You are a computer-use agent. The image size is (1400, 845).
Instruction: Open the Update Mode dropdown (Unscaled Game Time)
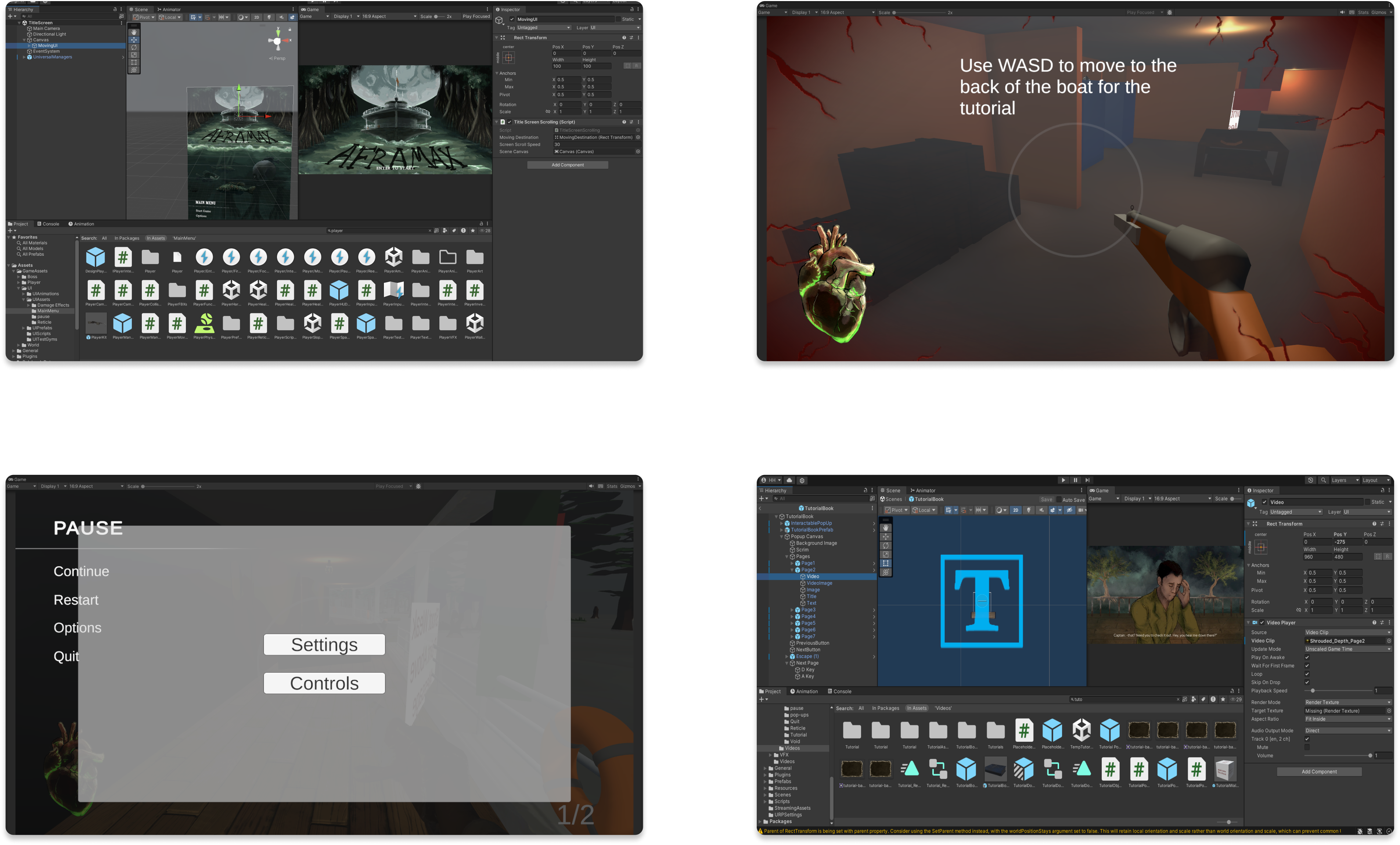pyautogui.click(x=1347, y=649)
